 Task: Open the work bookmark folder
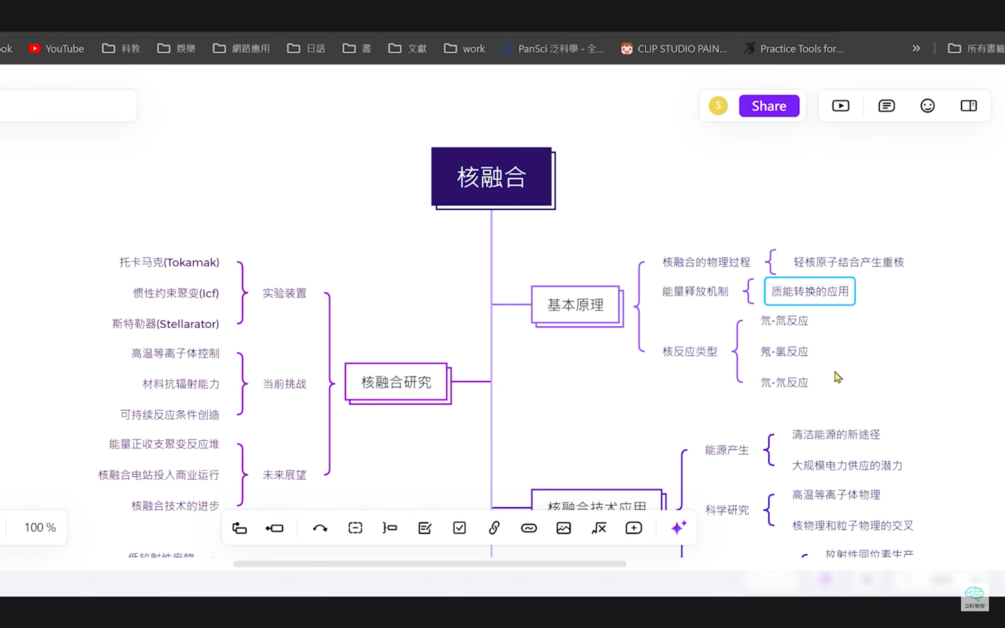tap(465, 48)
